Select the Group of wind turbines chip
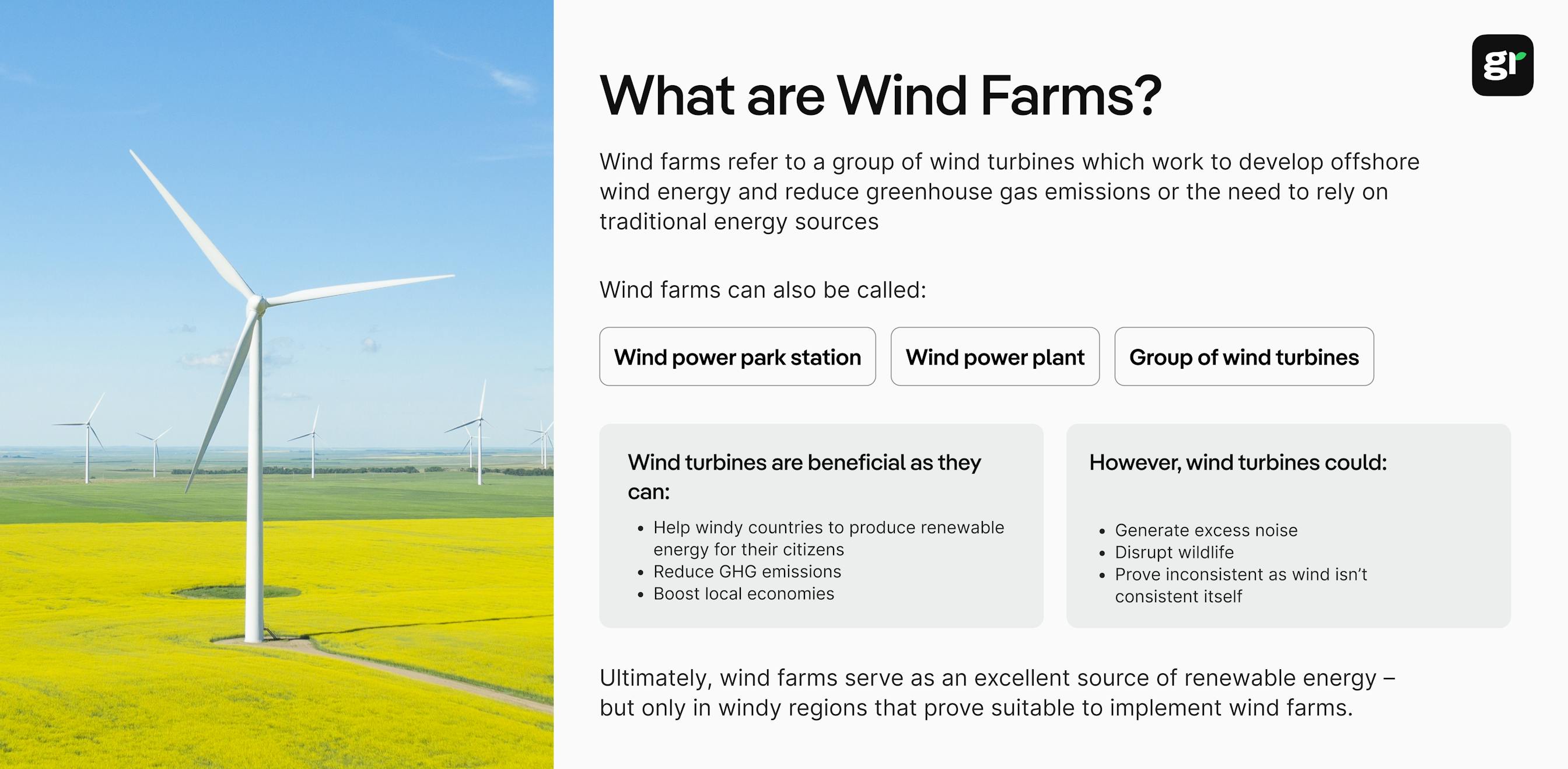 pyautogui.click(x=1244, y=357)
